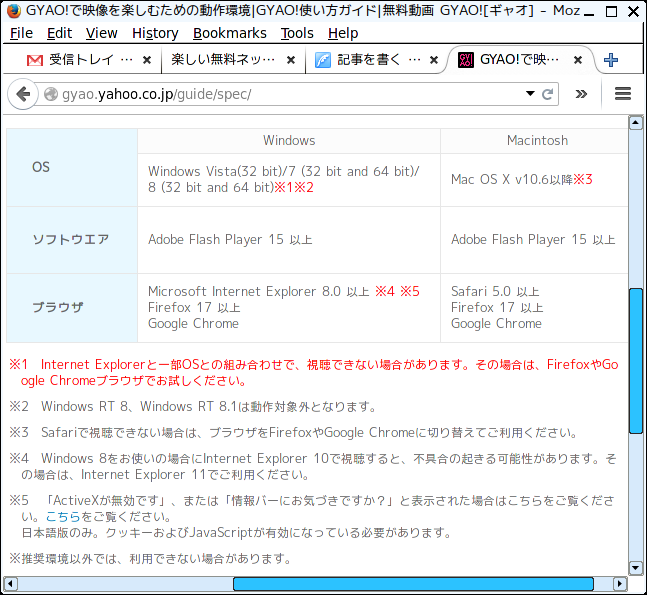Click the horizontal scrollbar right arrow
The height and width of the screenshot is (595, 647).
[x=619, y=584]
